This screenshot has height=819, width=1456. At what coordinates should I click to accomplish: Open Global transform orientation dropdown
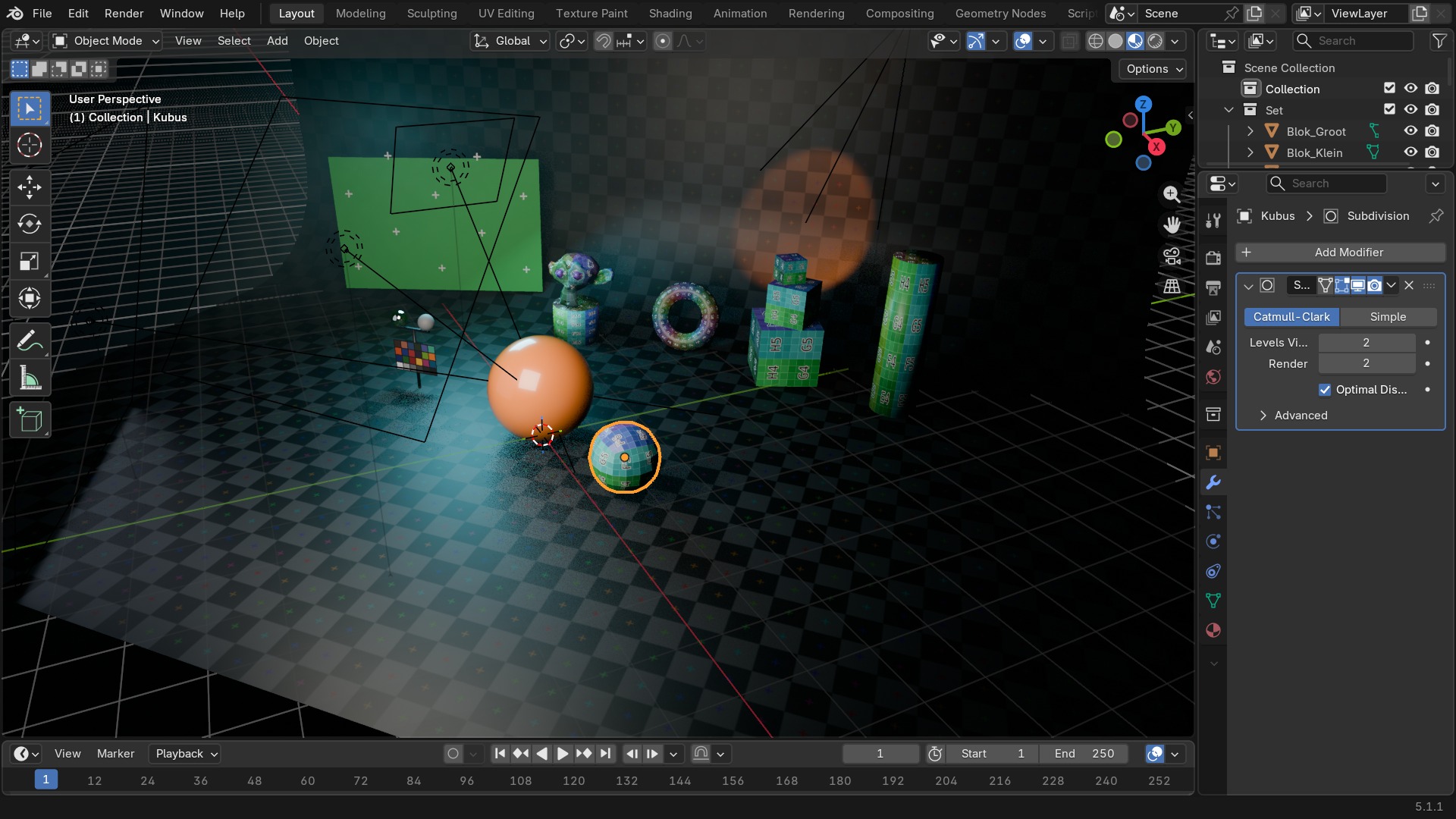[510, 41]
